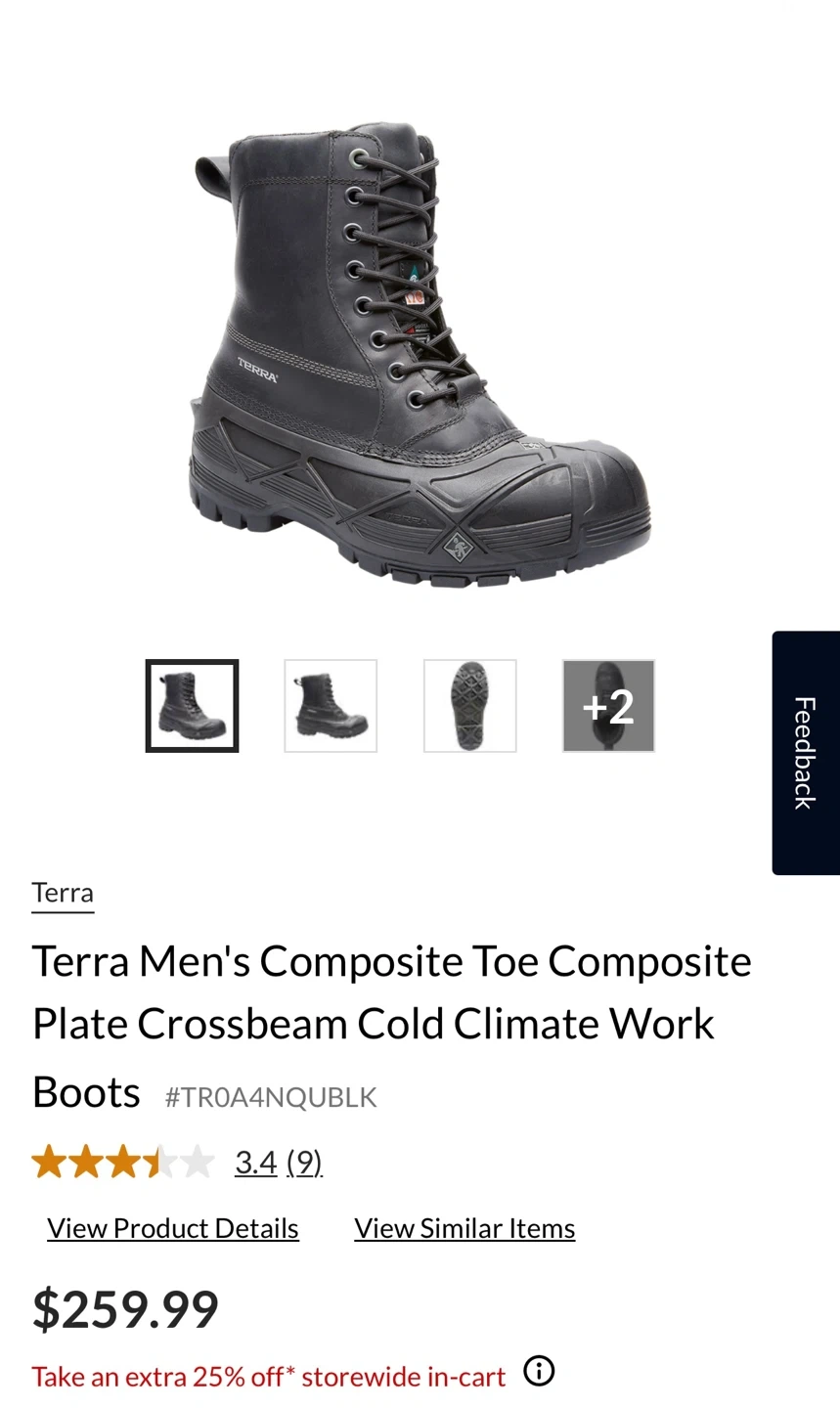Image resolution: width=840 pixels, height=1408 pixels.
Task: Show the boot sole thumbnail image
Action: 469,706
